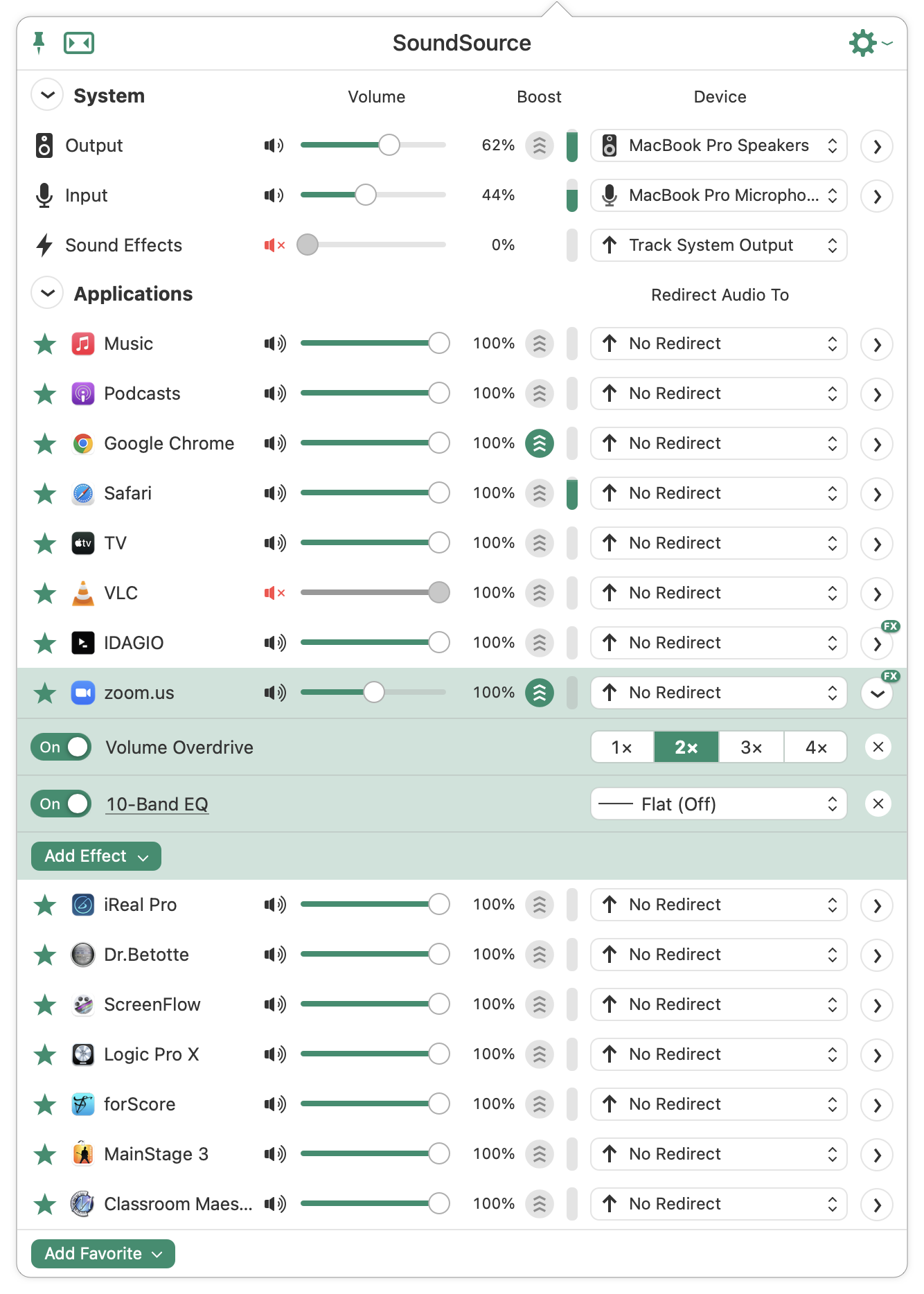Unmute the VLC app

(x=274, y=593)
